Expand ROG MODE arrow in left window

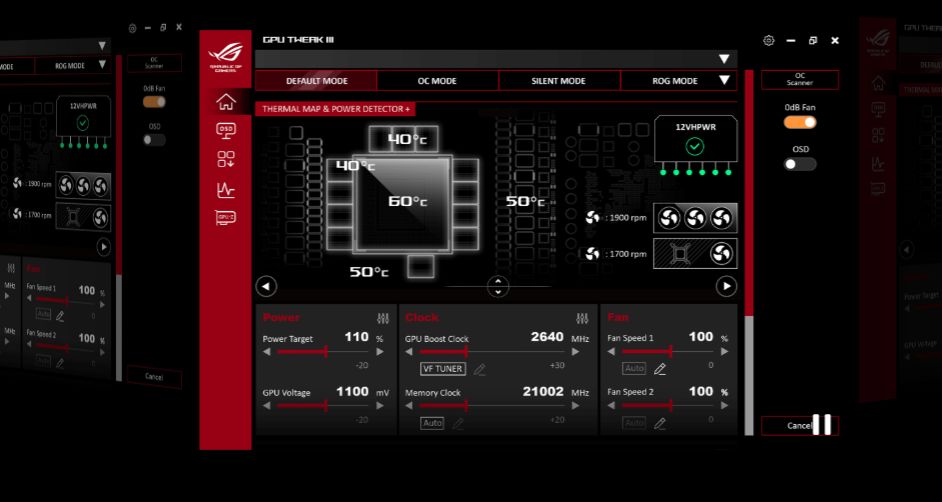[102, 65]
